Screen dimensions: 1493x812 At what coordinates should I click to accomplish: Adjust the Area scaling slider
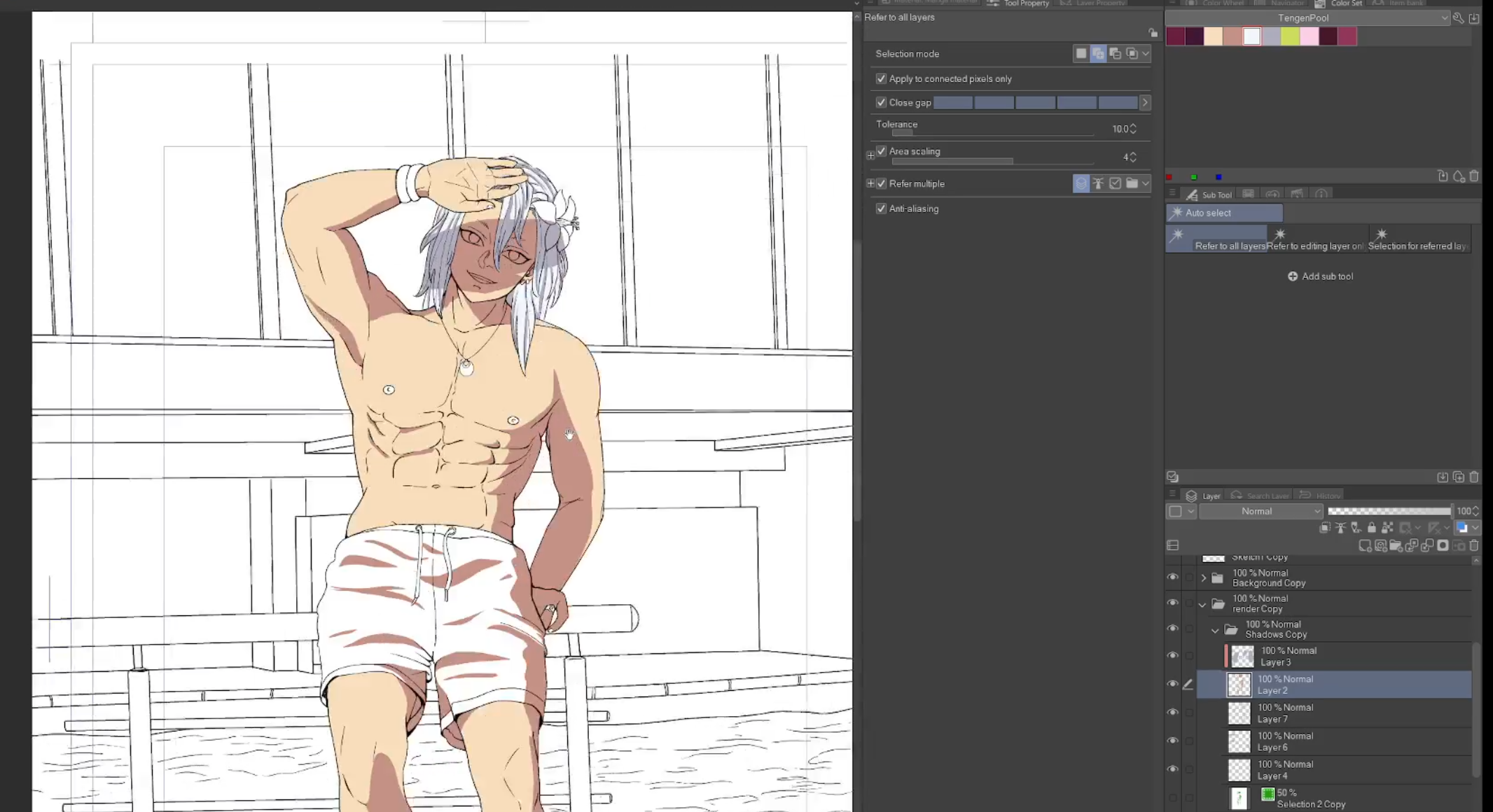tap(992, 162)
